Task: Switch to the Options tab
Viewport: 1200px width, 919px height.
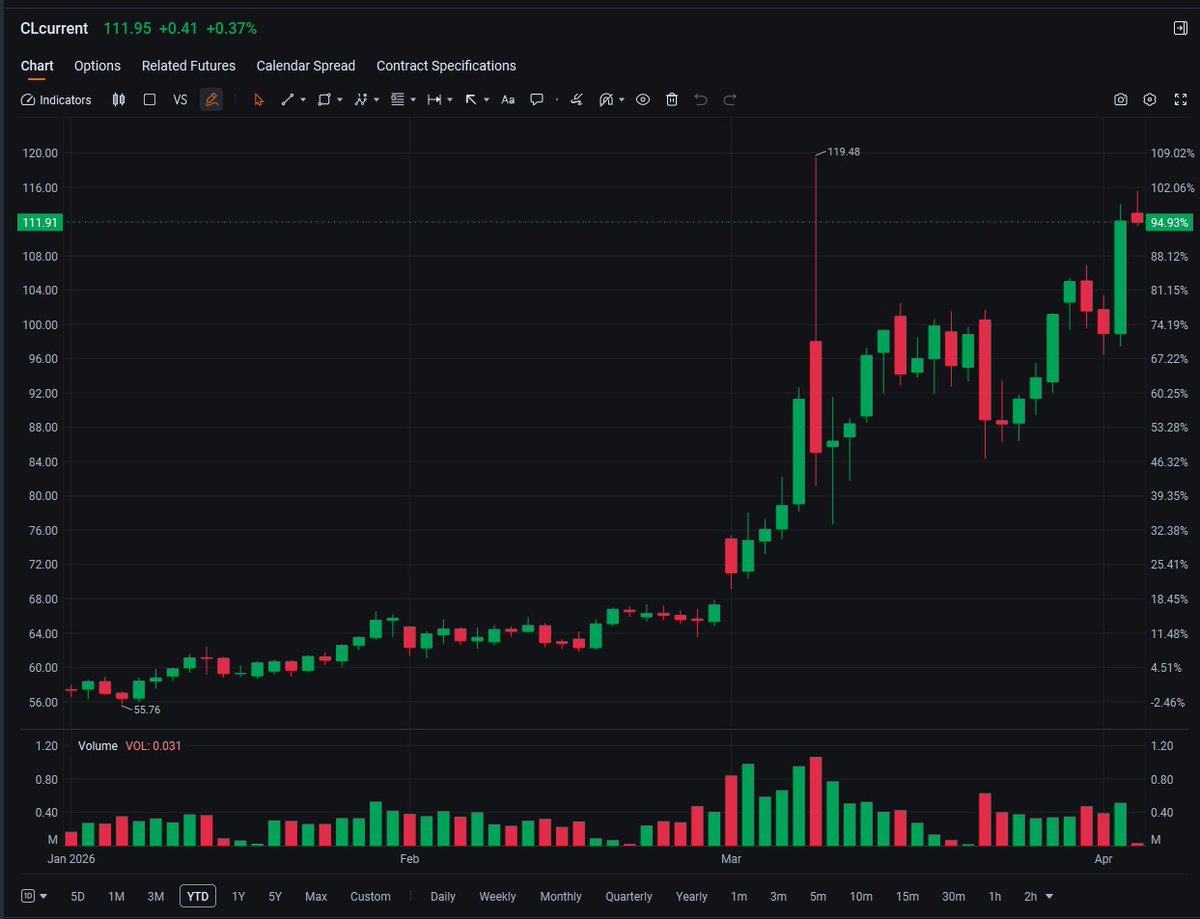Action: point(97,66)
